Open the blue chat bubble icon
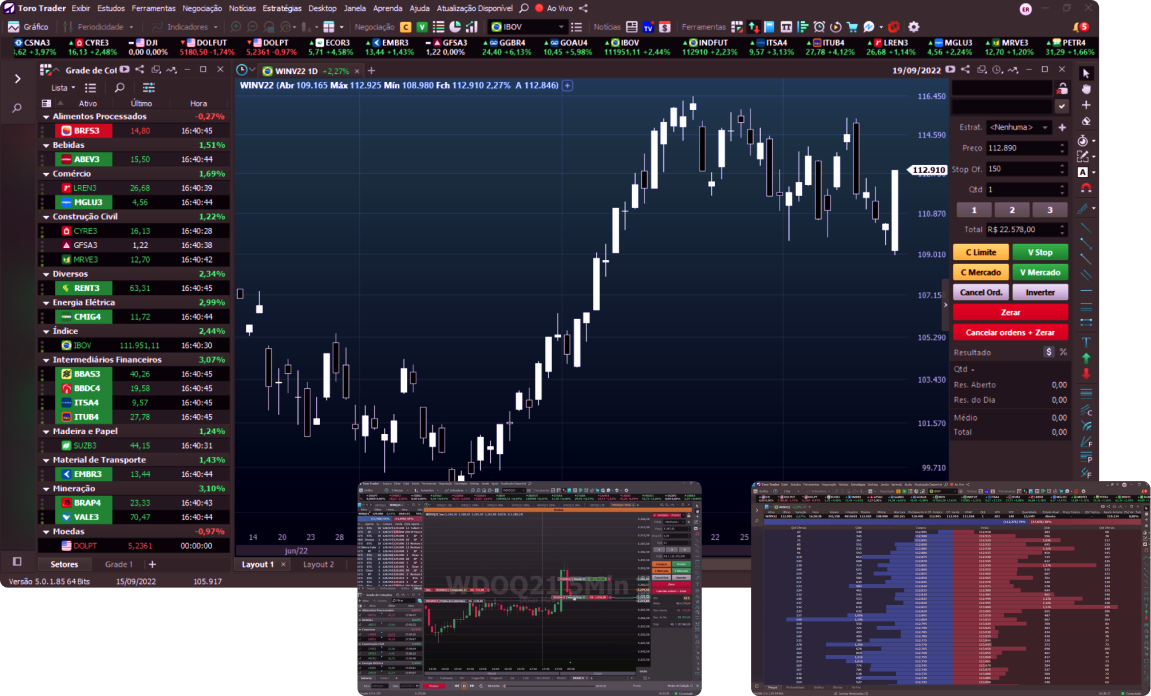This screenshot has width=1151, height=696. (868, 26)
